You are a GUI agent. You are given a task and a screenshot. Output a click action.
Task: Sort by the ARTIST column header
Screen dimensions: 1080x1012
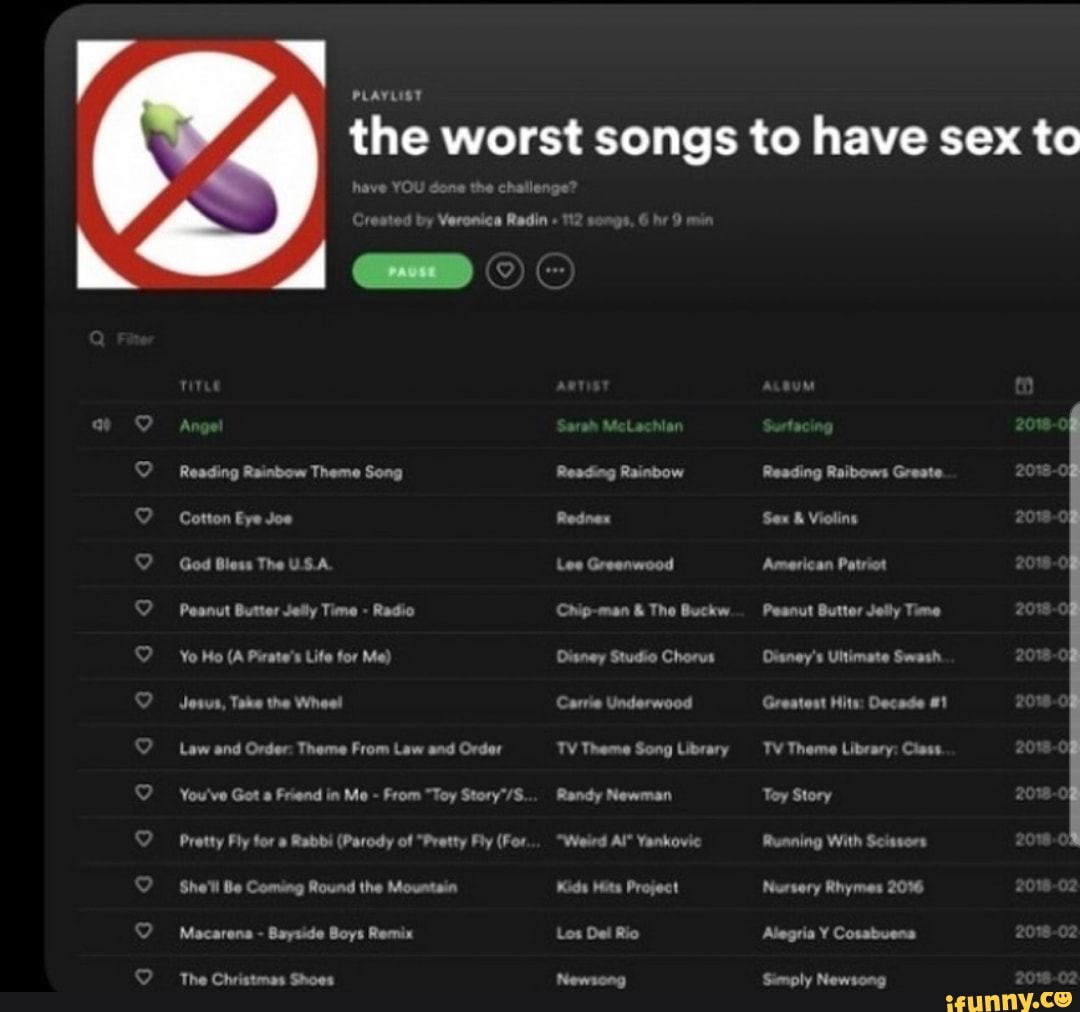(583, 386)
